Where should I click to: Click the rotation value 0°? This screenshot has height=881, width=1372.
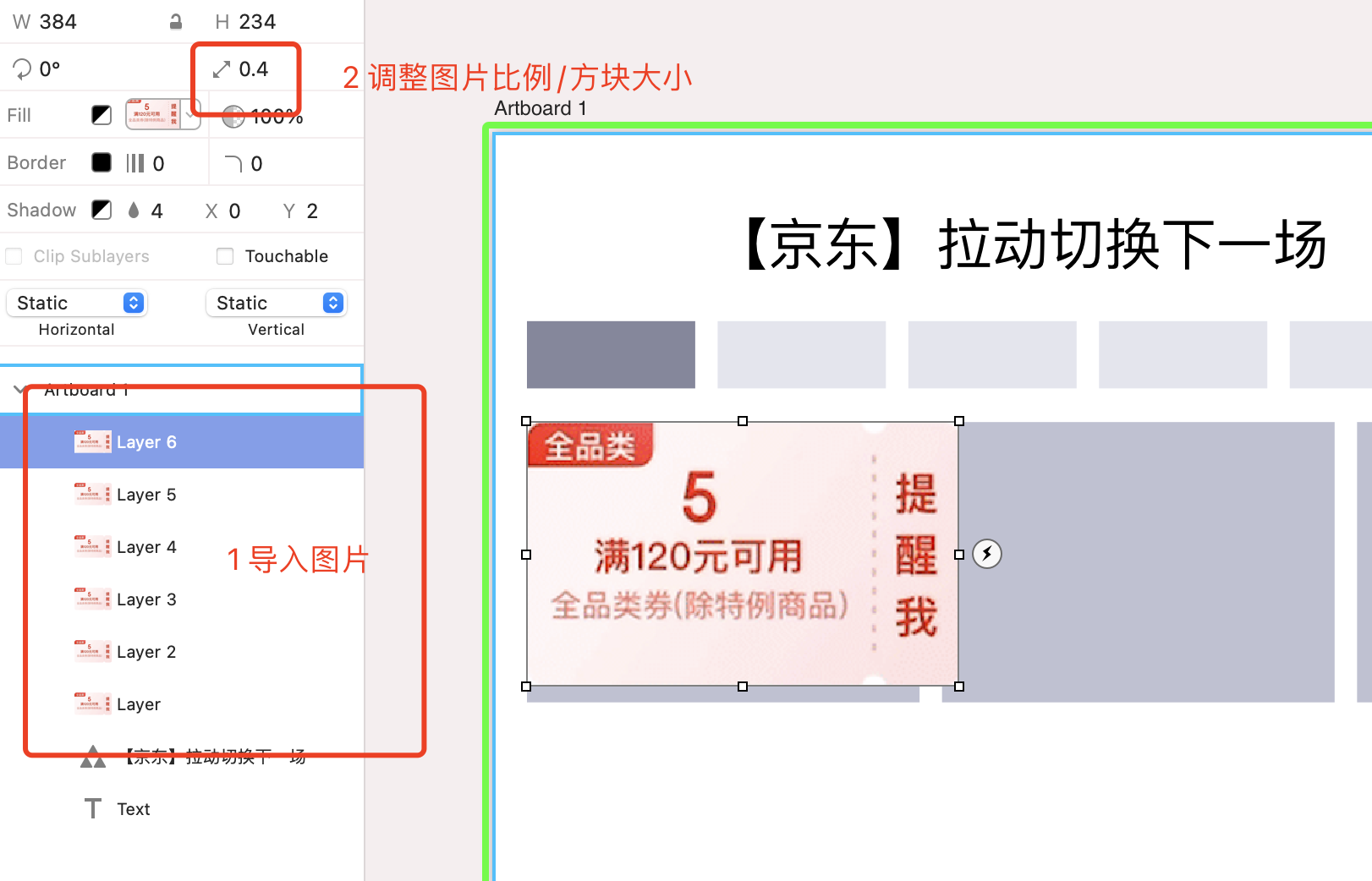point(50,69)
